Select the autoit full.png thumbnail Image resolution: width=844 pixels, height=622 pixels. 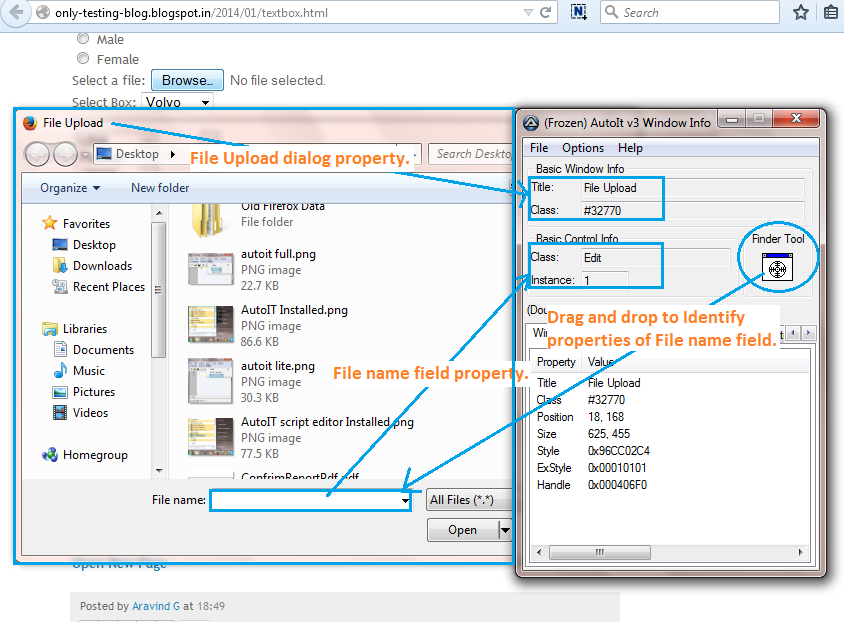pos(210,269)
